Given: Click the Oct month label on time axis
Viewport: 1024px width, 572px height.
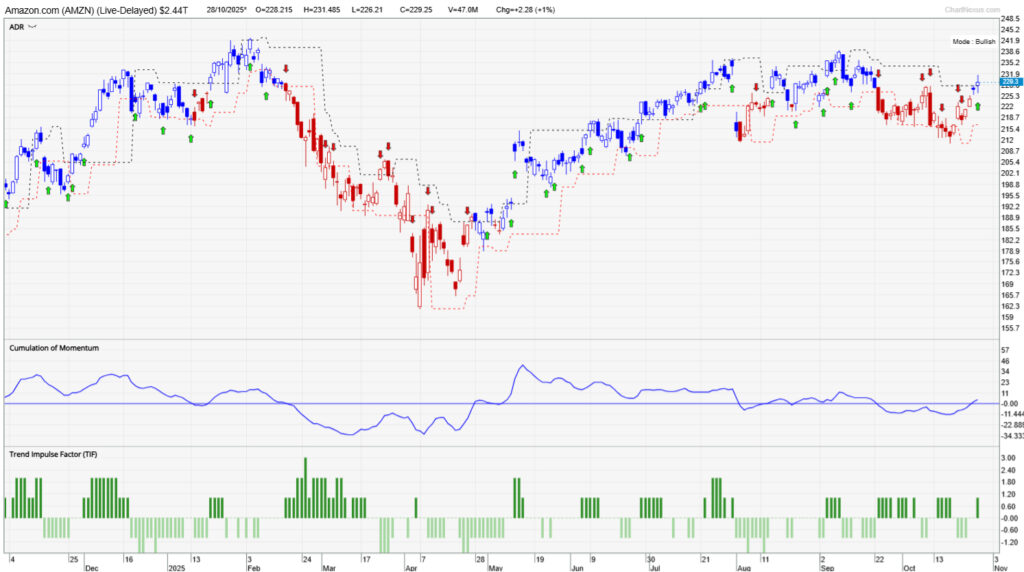Looking at the screenshot, I should 909,568.
